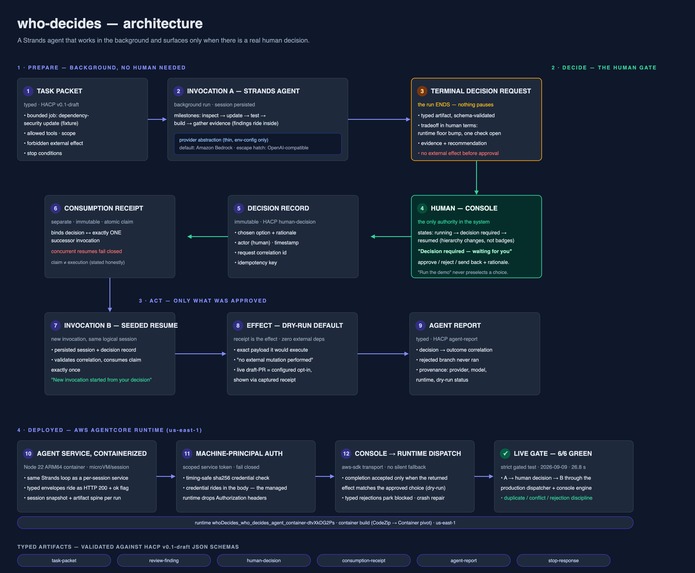Click the 'AGENT REPORT' card title
695x573 pixels.
(x=455, y=325)
